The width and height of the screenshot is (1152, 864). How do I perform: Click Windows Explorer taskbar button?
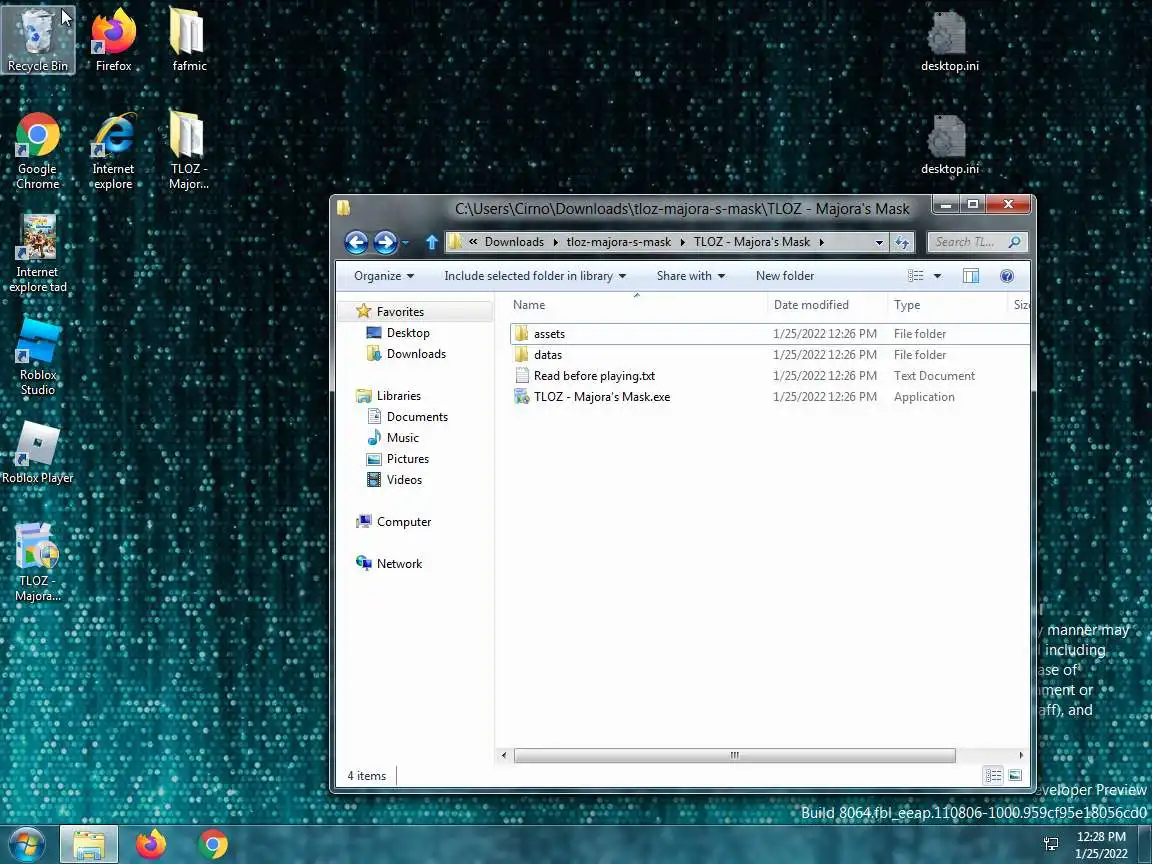(88, 844)
